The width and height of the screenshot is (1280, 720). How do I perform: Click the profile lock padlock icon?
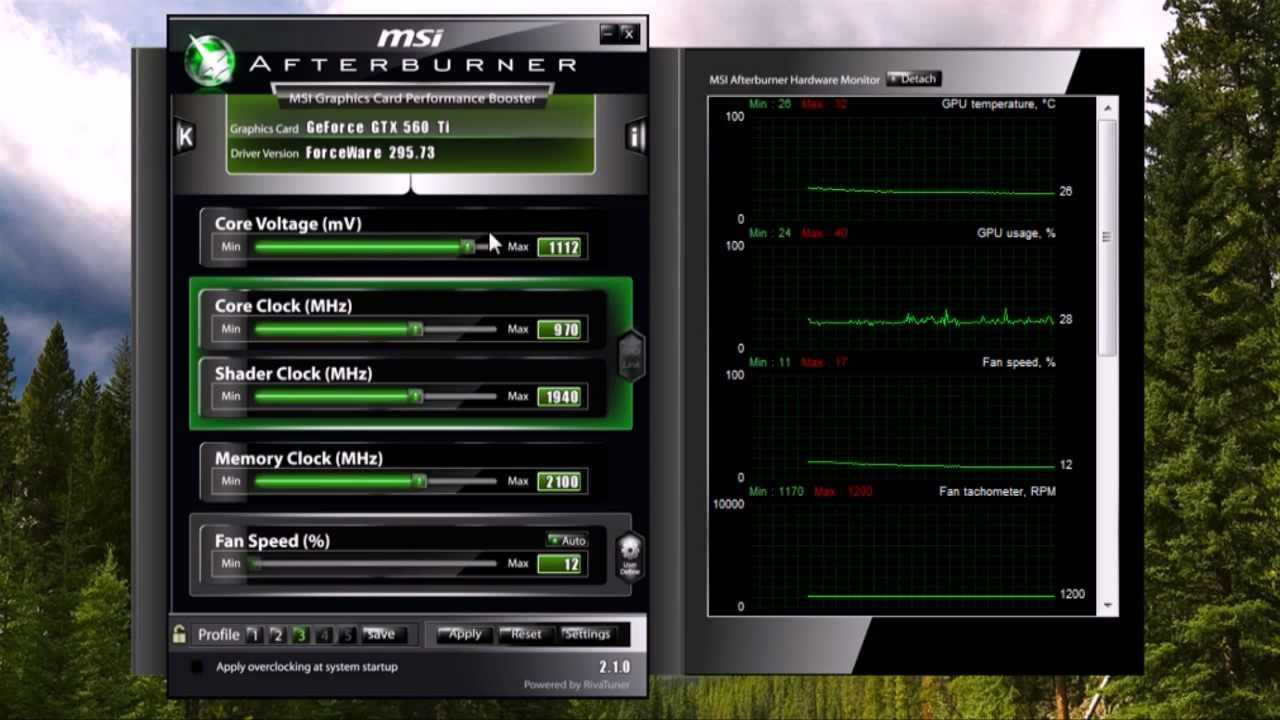click(x=180, y=634)
